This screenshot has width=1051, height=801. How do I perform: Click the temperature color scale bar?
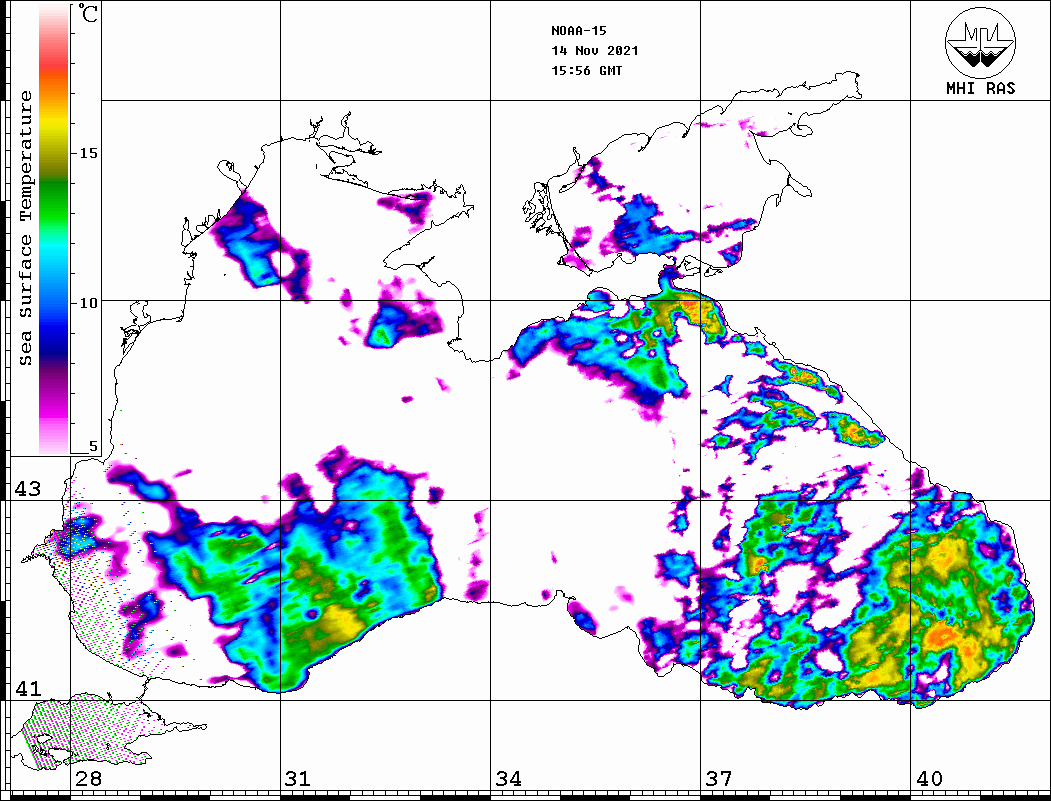[54, 229]
